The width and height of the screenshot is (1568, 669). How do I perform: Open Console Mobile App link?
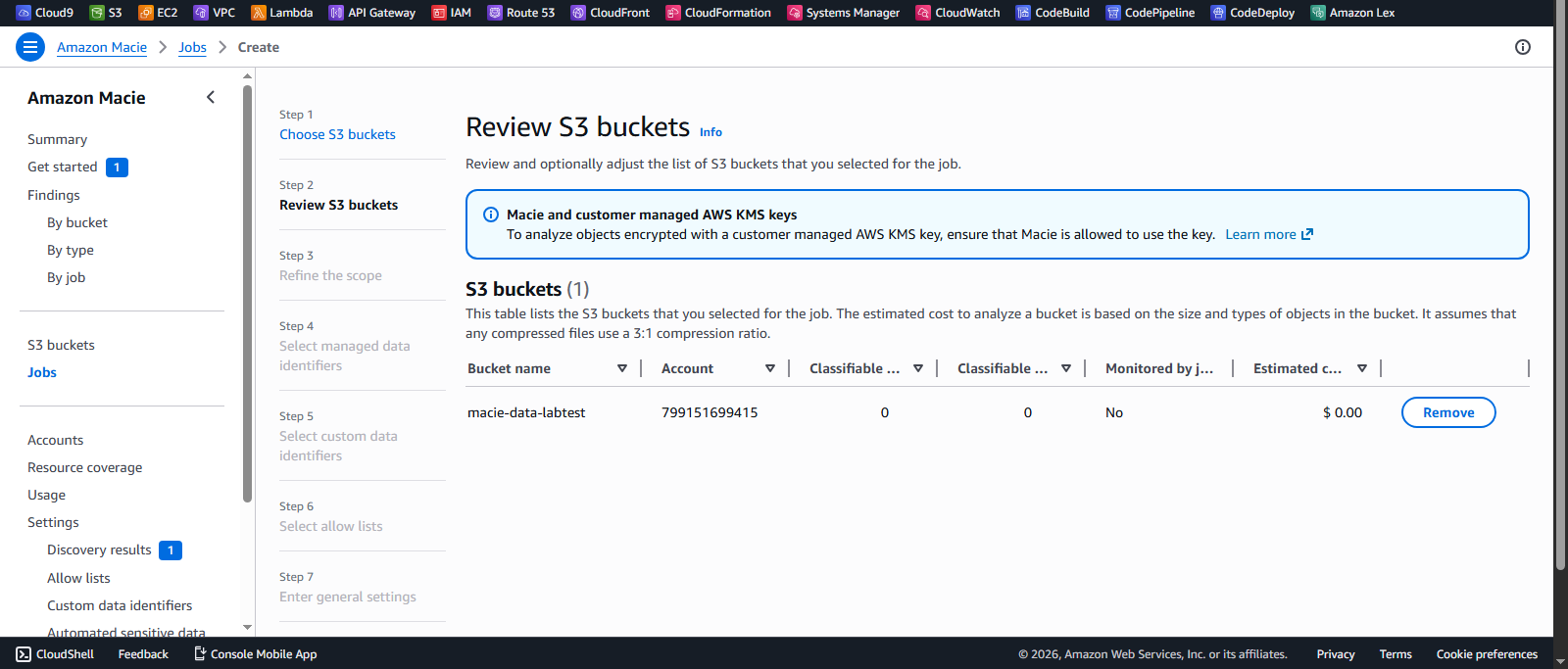point(255,654)
